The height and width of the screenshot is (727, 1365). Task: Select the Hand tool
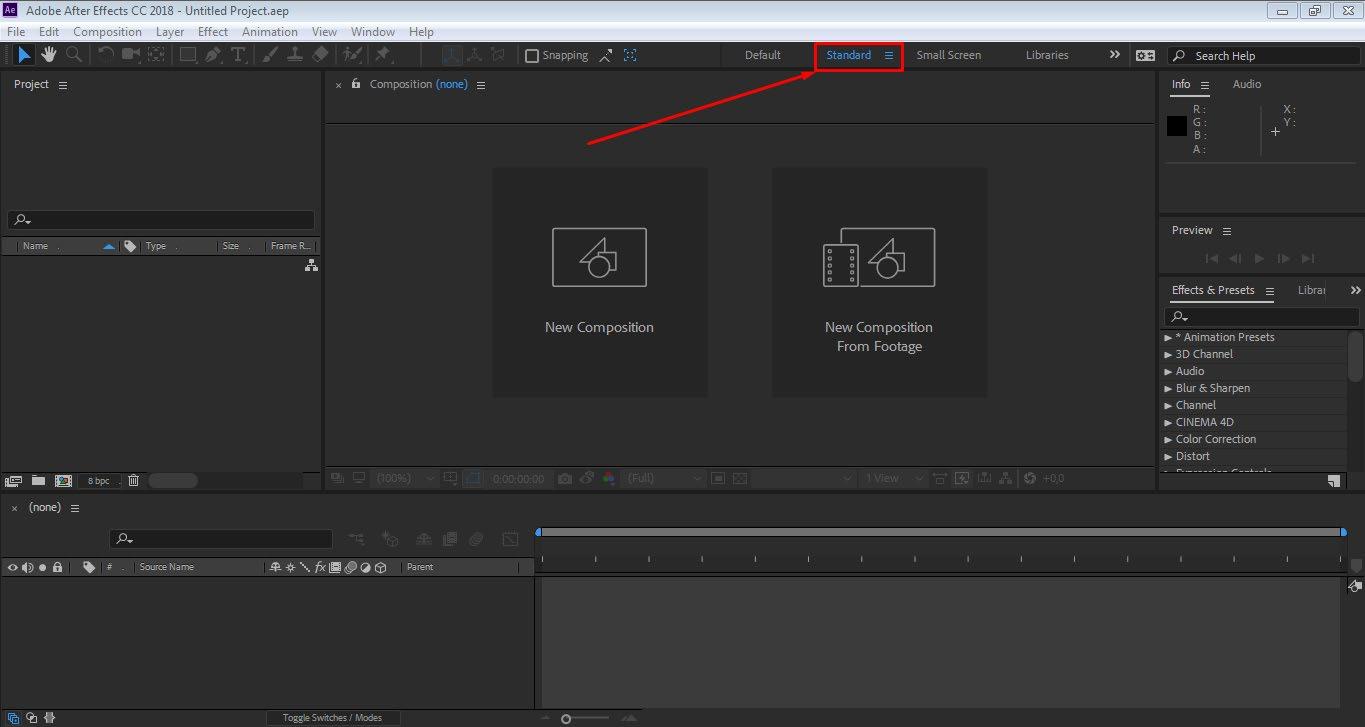48,55
